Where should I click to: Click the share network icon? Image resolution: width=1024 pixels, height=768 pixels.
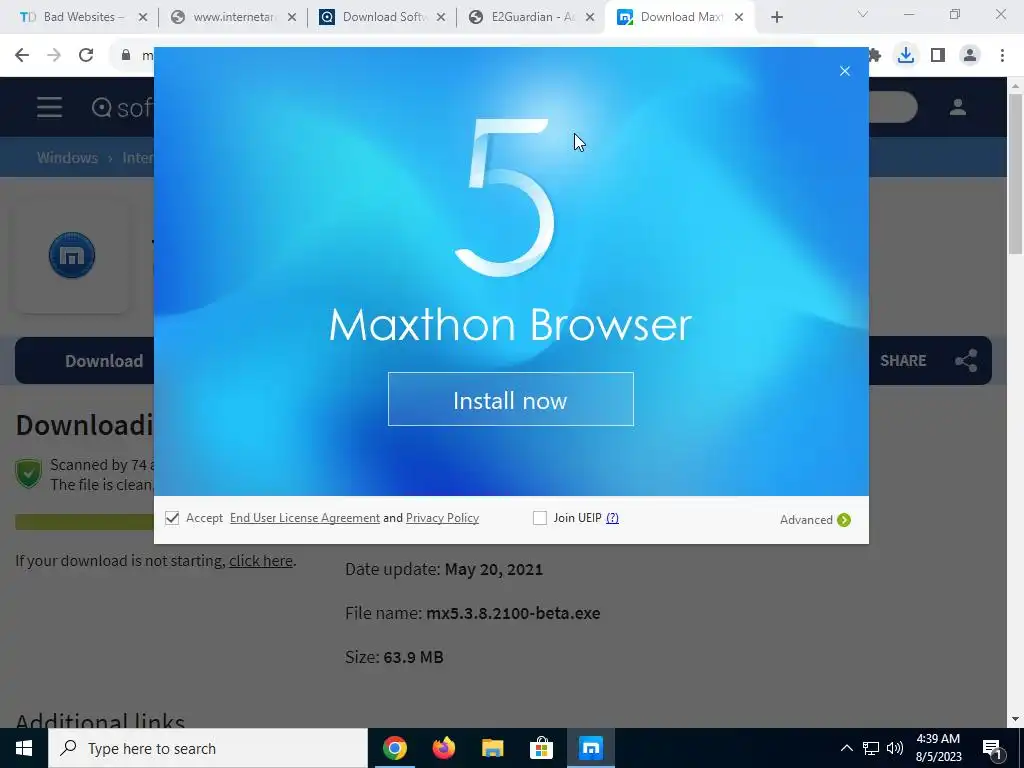click(x=966, y=360)
